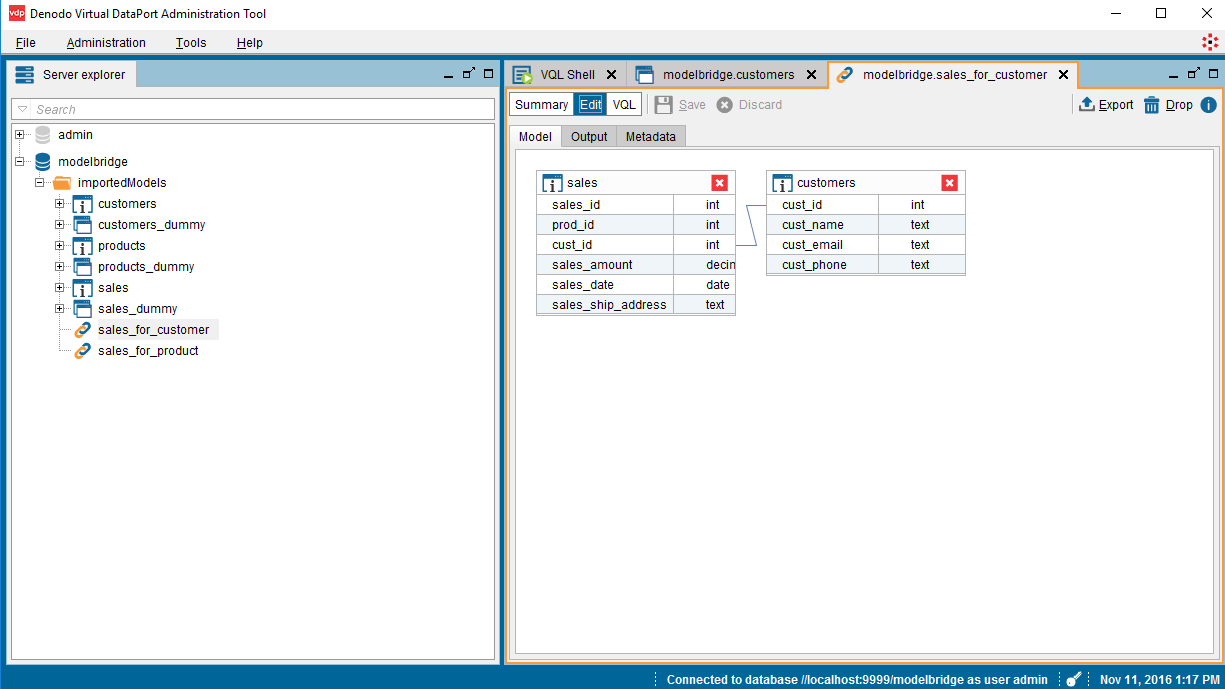This screenshot has width=1225, height=689.
Task: Collapse the importedModels folder node
Action: click(40, 183)
